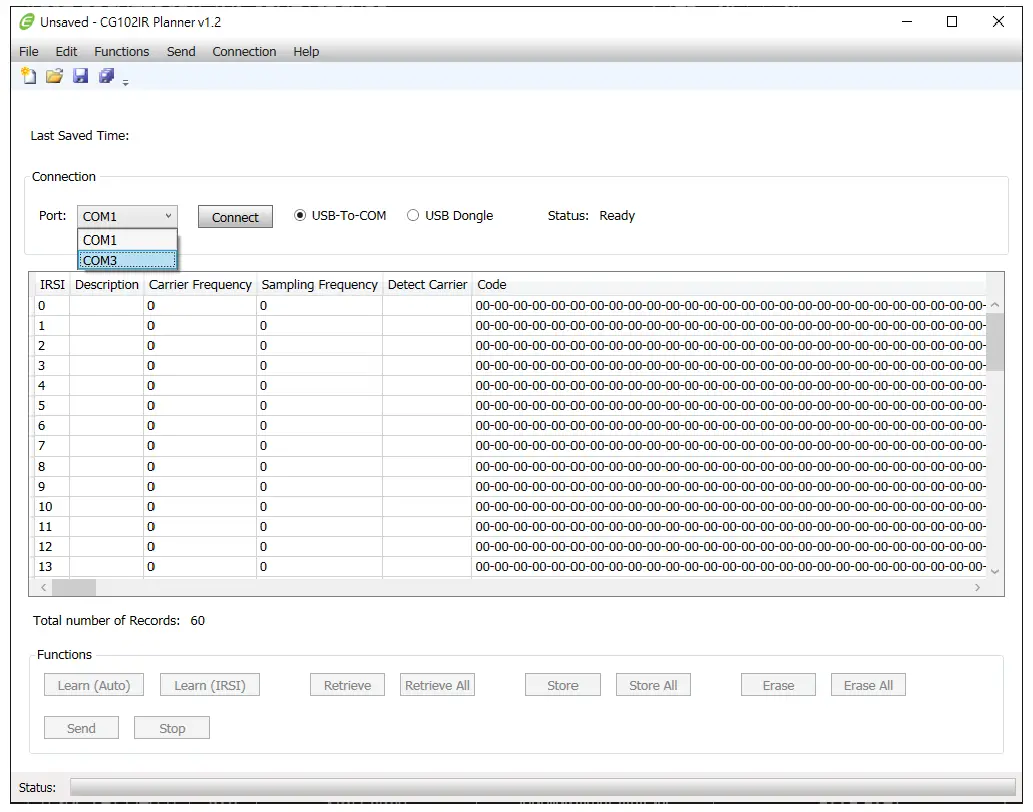Choose COM1 from the port list
This screenshot has height=812, width=1033.
pyautogui.click(x=127, y=240)
